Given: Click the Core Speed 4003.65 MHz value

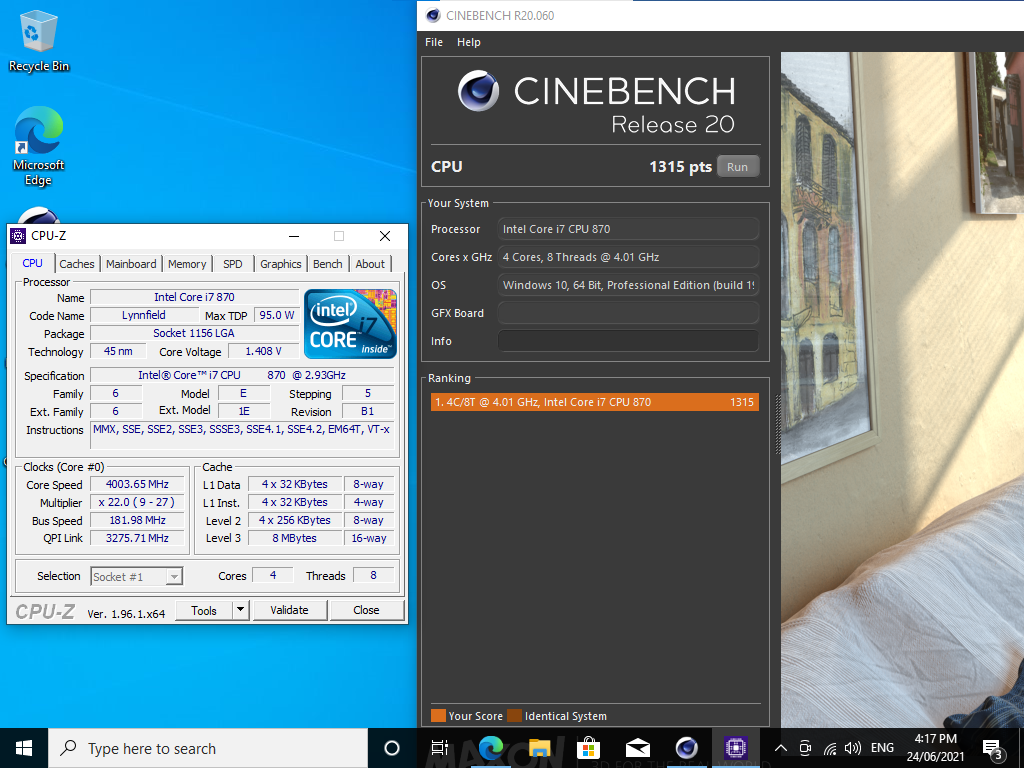Looking at the screenshot, I should pos(137,485).
